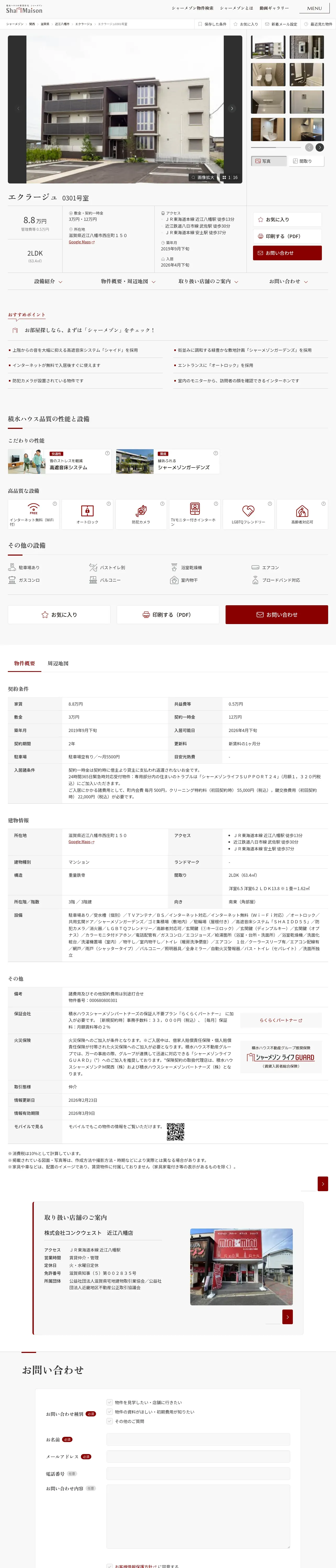The height and width of the screenshot is (1568, 336).
Task: Select the building exterior thumbnail
Action: point(268,47)
